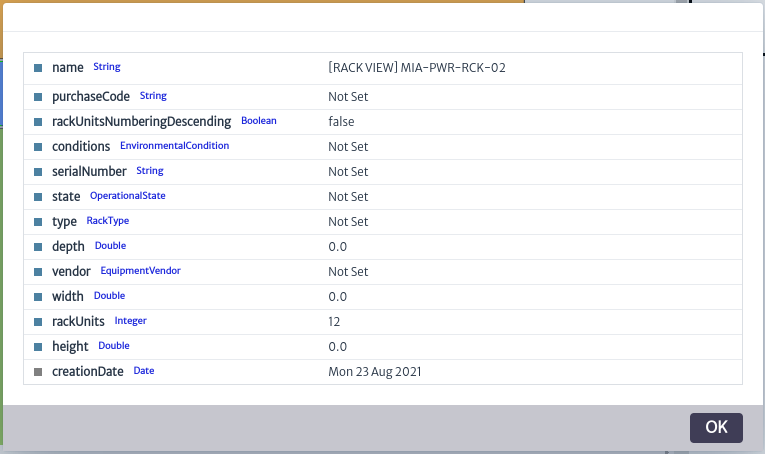Click the state attribute label
The width and height of the screenshot is (765, 454).
[66, 197]
